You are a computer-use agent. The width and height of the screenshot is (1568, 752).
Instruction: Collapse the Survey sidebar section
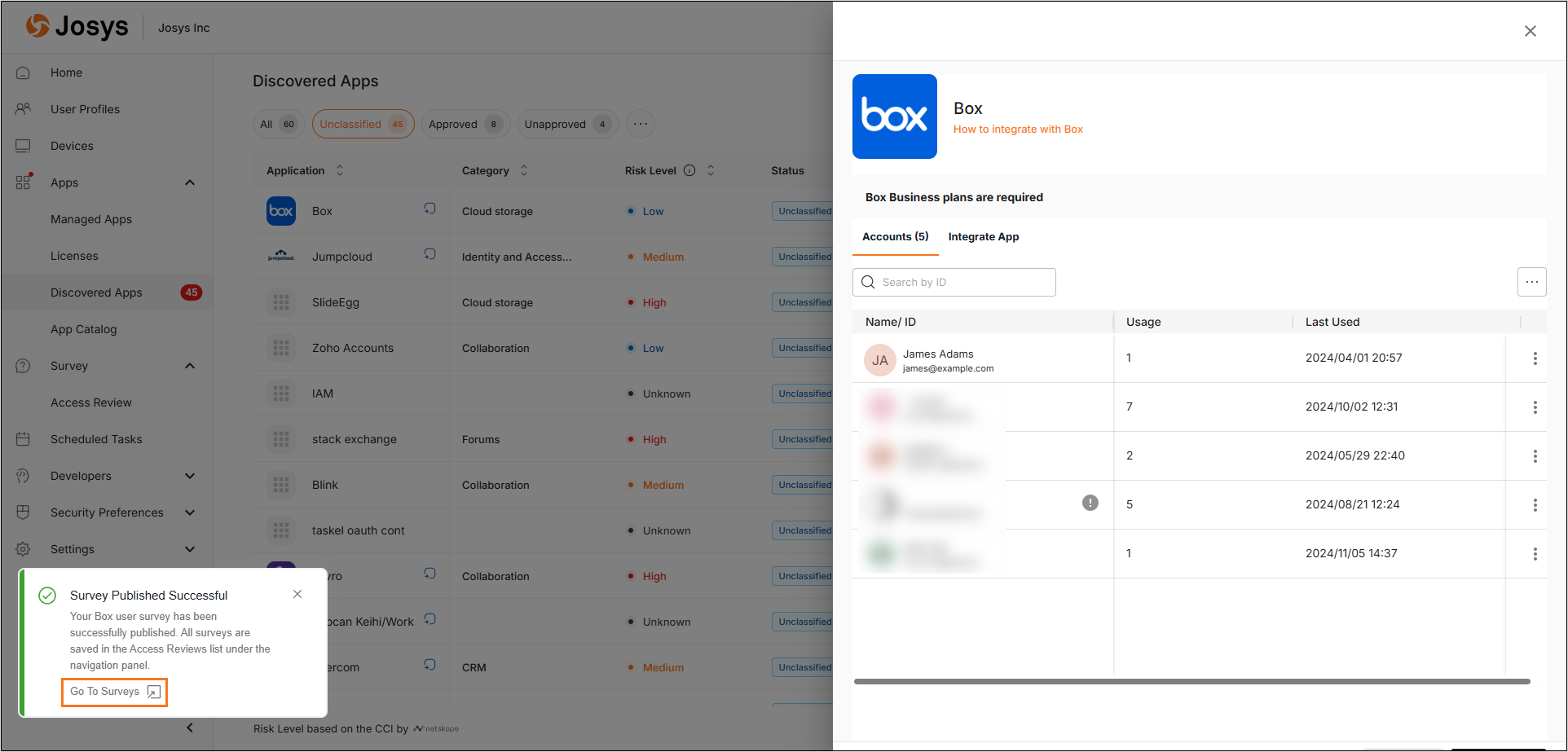tap(190, 366)
